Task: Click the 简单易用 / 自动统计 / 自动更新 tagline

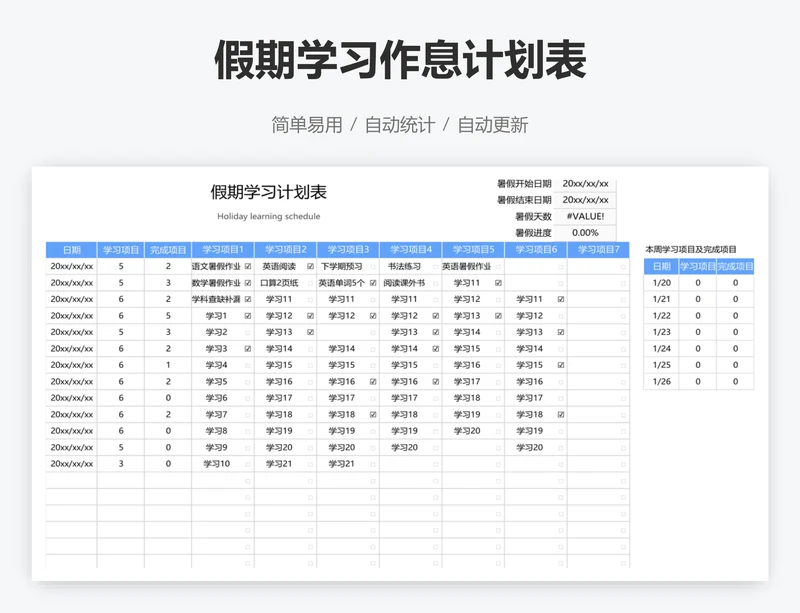Action: (x=400, y=125)
